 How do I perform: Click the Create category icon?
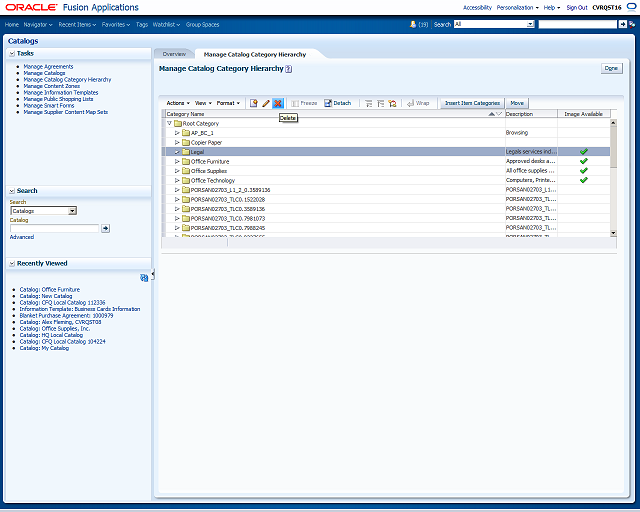pyautogui.click(x=254, y=103)
